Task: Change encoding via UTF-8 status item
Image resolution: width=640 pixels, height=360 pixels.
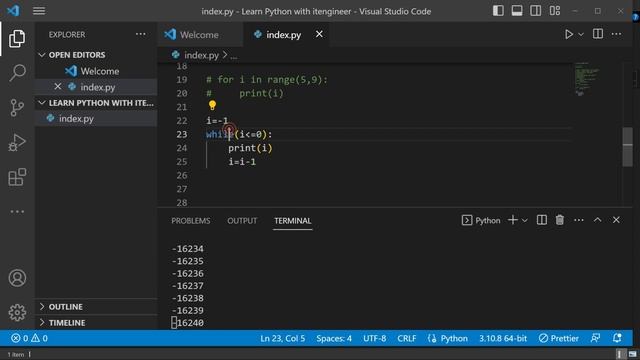Action: pyautogui.click(x=375, y=338)
